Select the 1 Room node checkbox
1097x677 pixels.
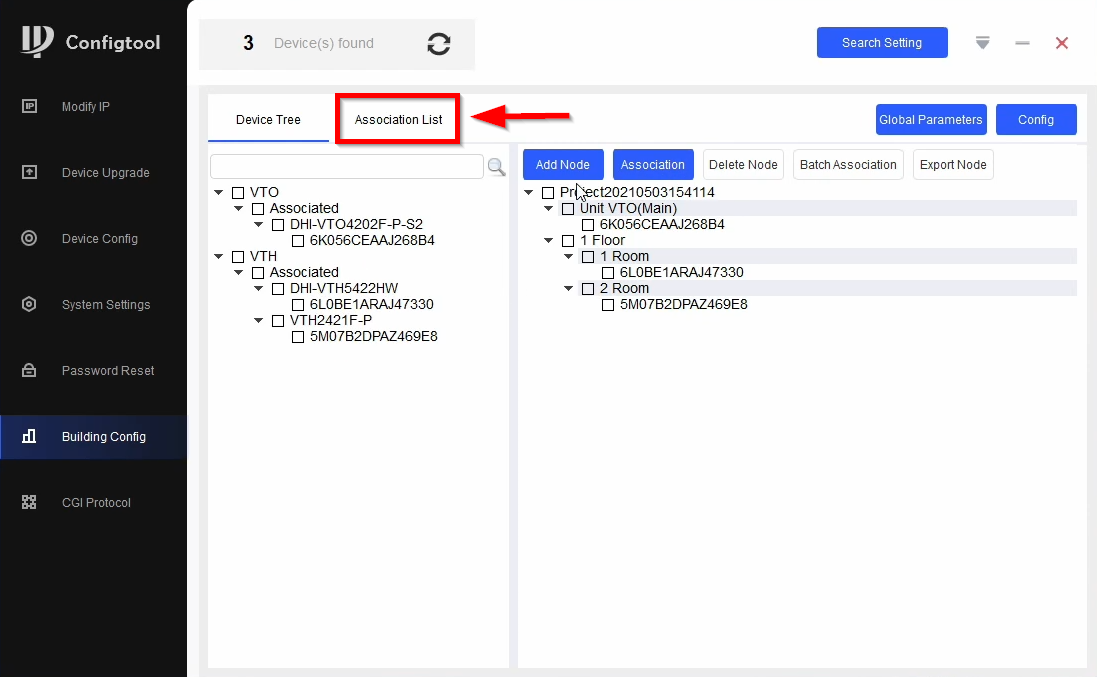point(588,257)
